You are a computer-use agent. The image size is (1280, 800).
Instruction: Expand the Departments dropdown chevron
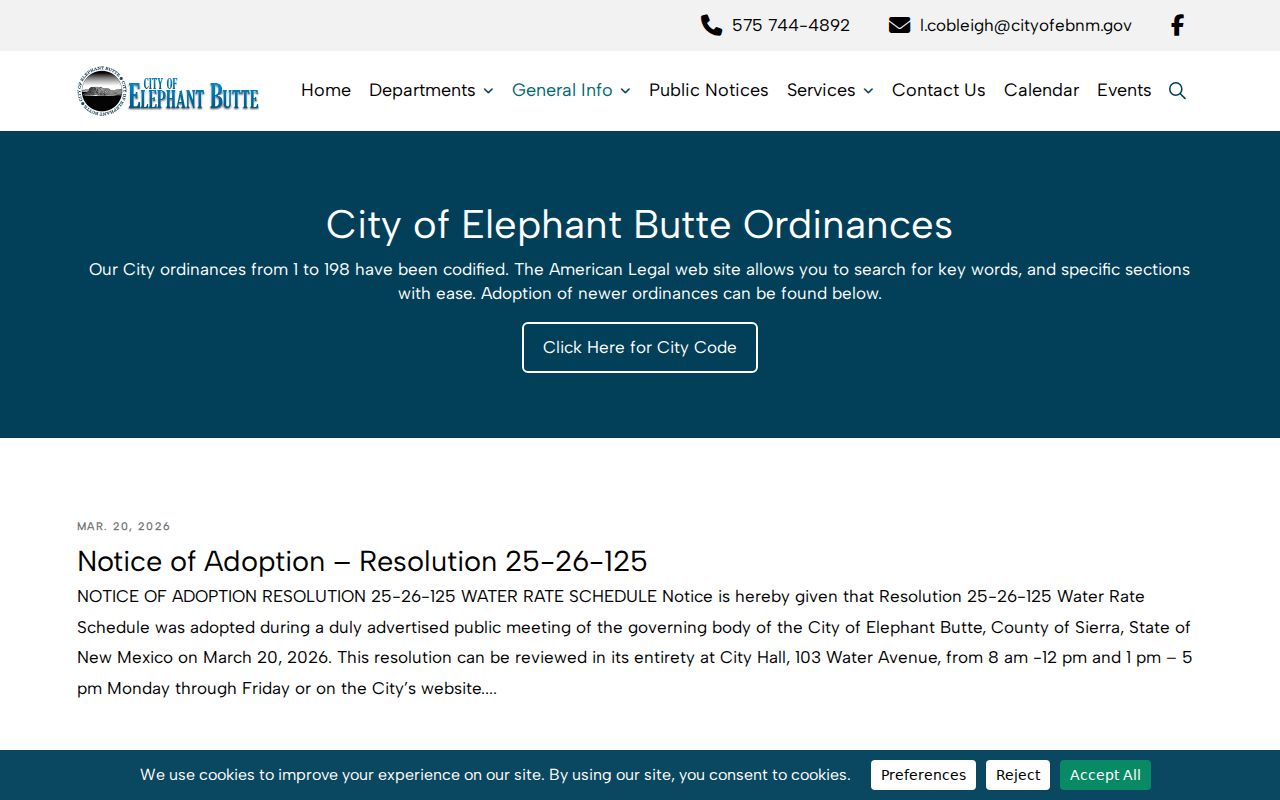tap(488, 91)
